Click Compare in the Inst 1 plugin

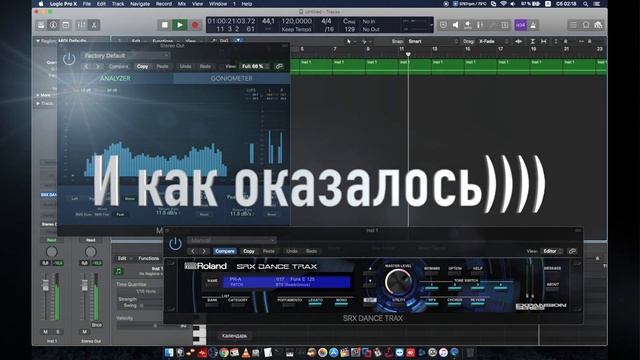(225, 251)
